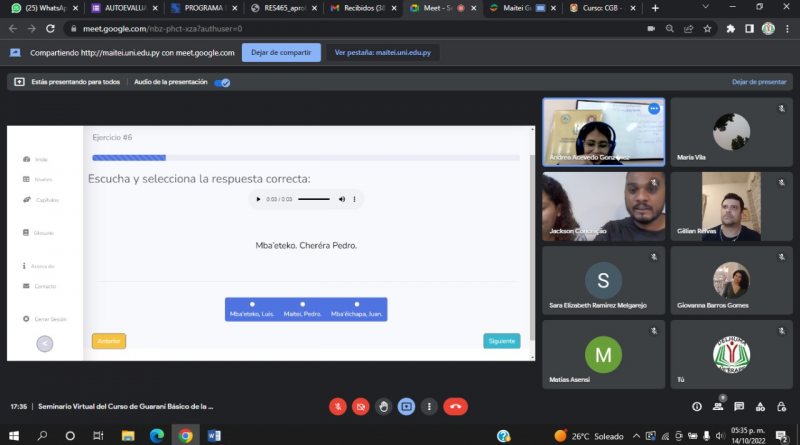Viewport: 800px width, 445px height.
Task: Switch to the Recibidos Gmail tab
Action: [359, 8]
